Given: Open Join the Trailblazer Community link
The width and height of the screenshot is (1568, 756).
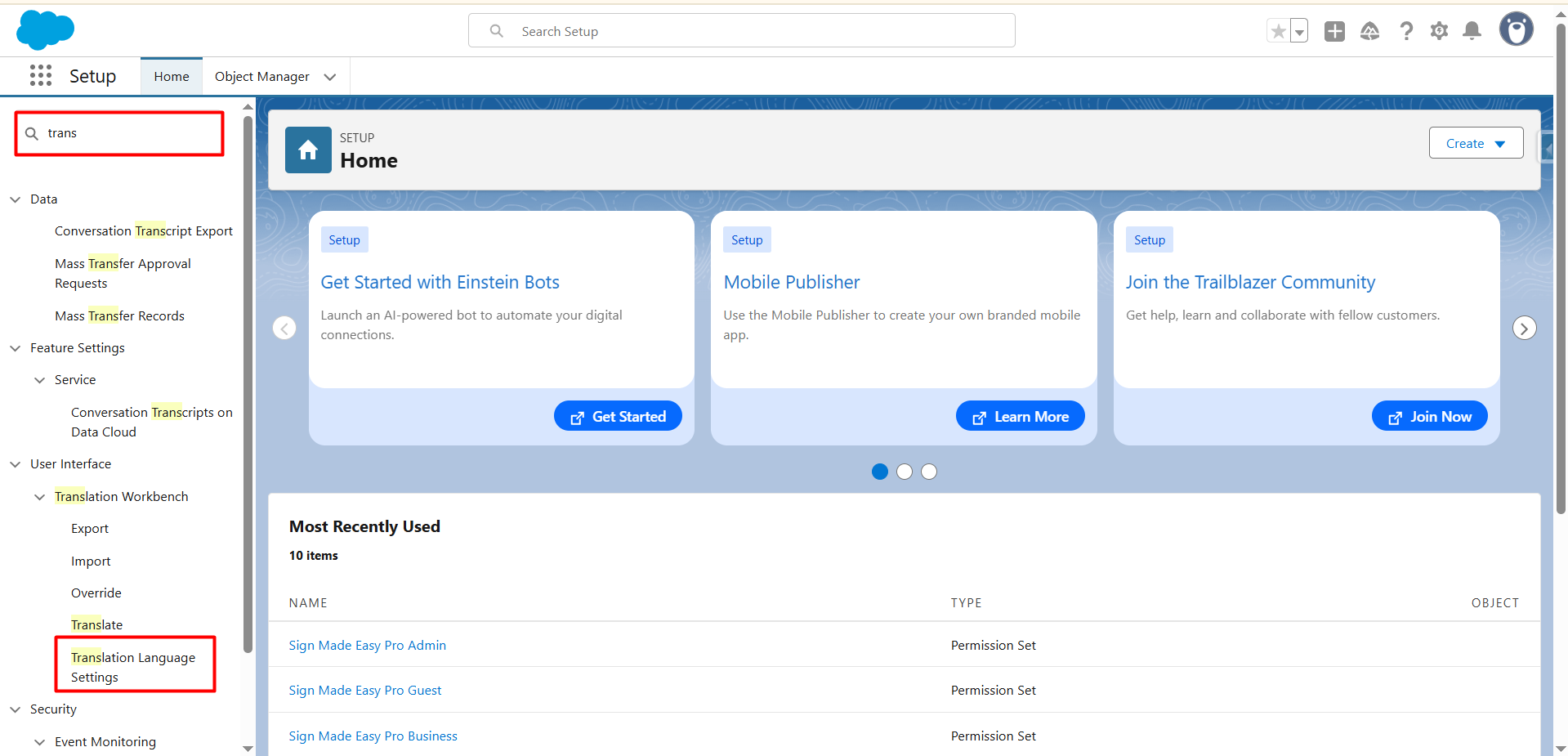Looking at the screenshot, I should tap(1251, 283).
